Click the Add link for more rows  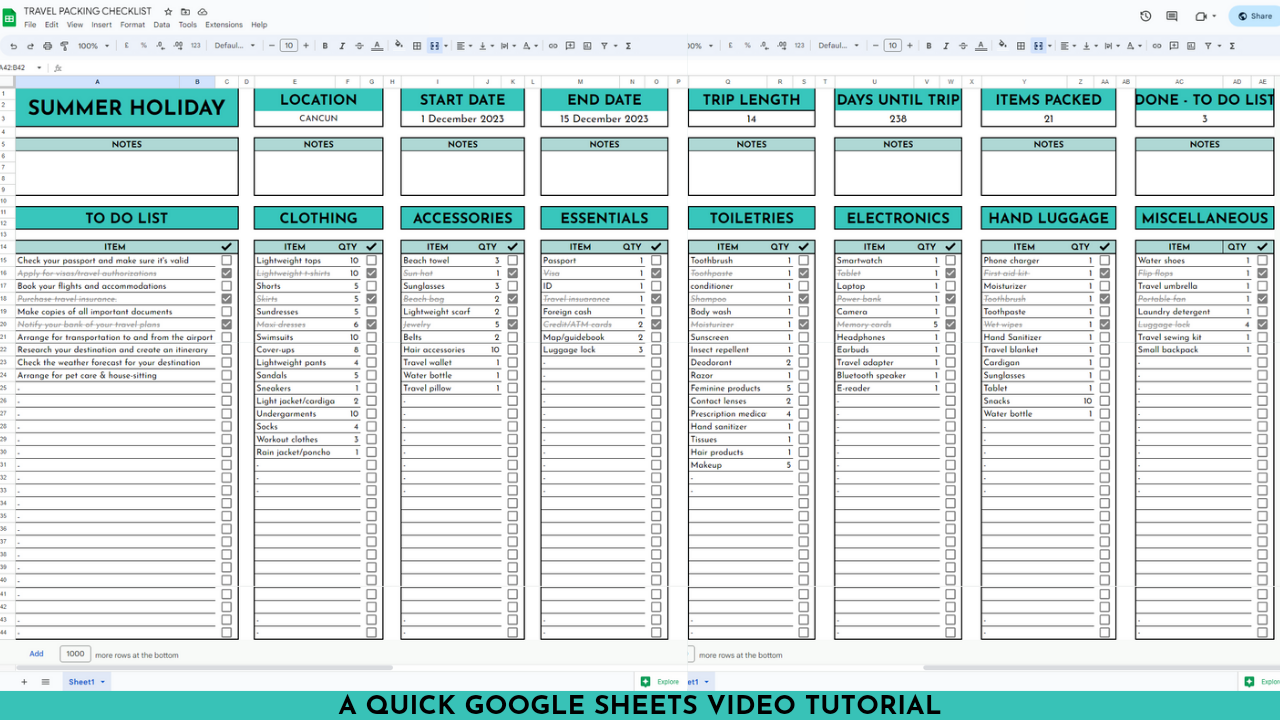(x=36, y=654)
